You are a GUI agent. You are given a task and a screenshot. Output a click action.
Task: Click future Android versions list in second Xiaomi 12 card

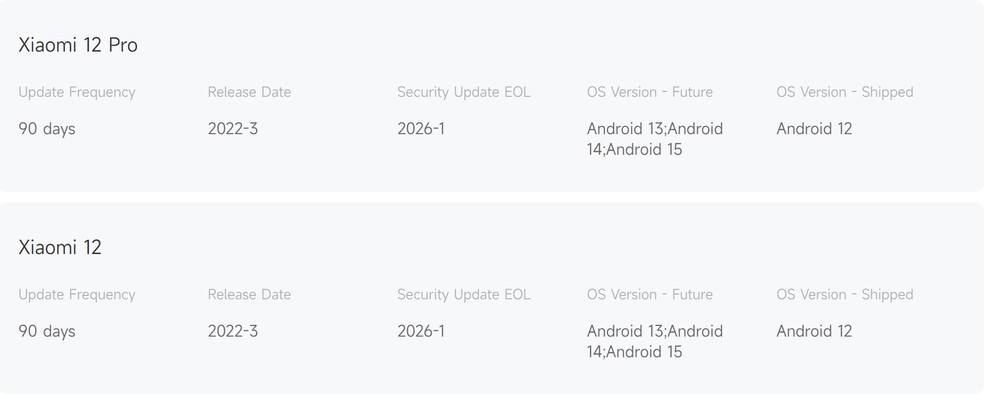[x=655, y=342]
